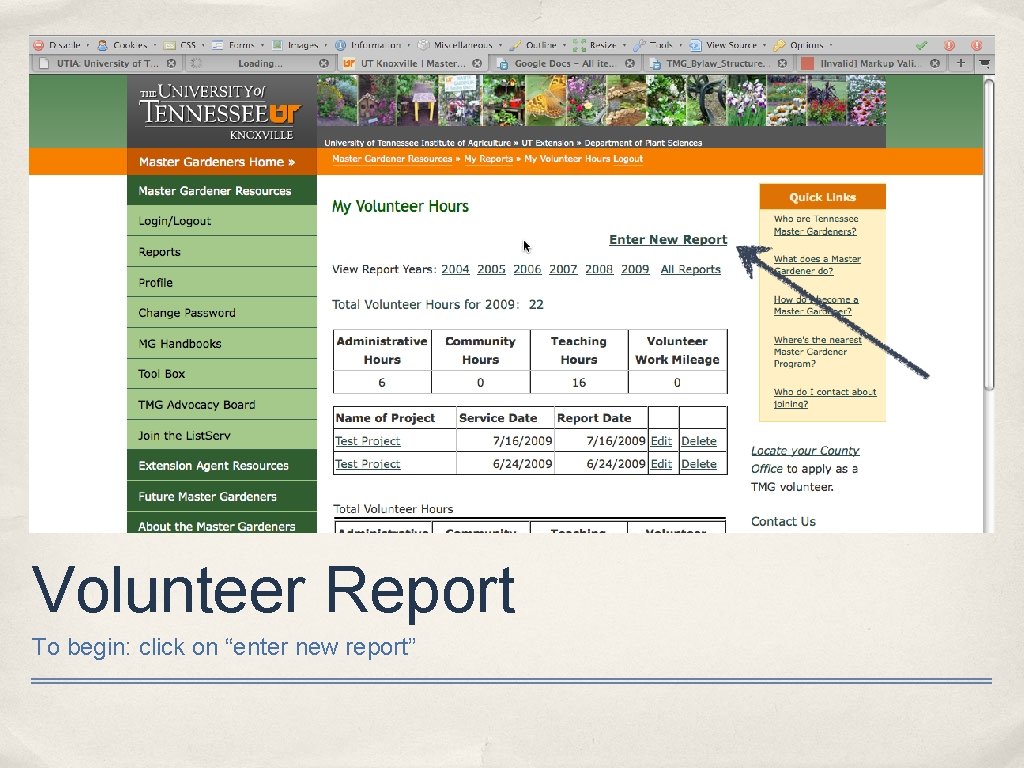Edit the 7/16/2009 Test Project report
The image size is (1024, 768).
click(x=661, y=441)
